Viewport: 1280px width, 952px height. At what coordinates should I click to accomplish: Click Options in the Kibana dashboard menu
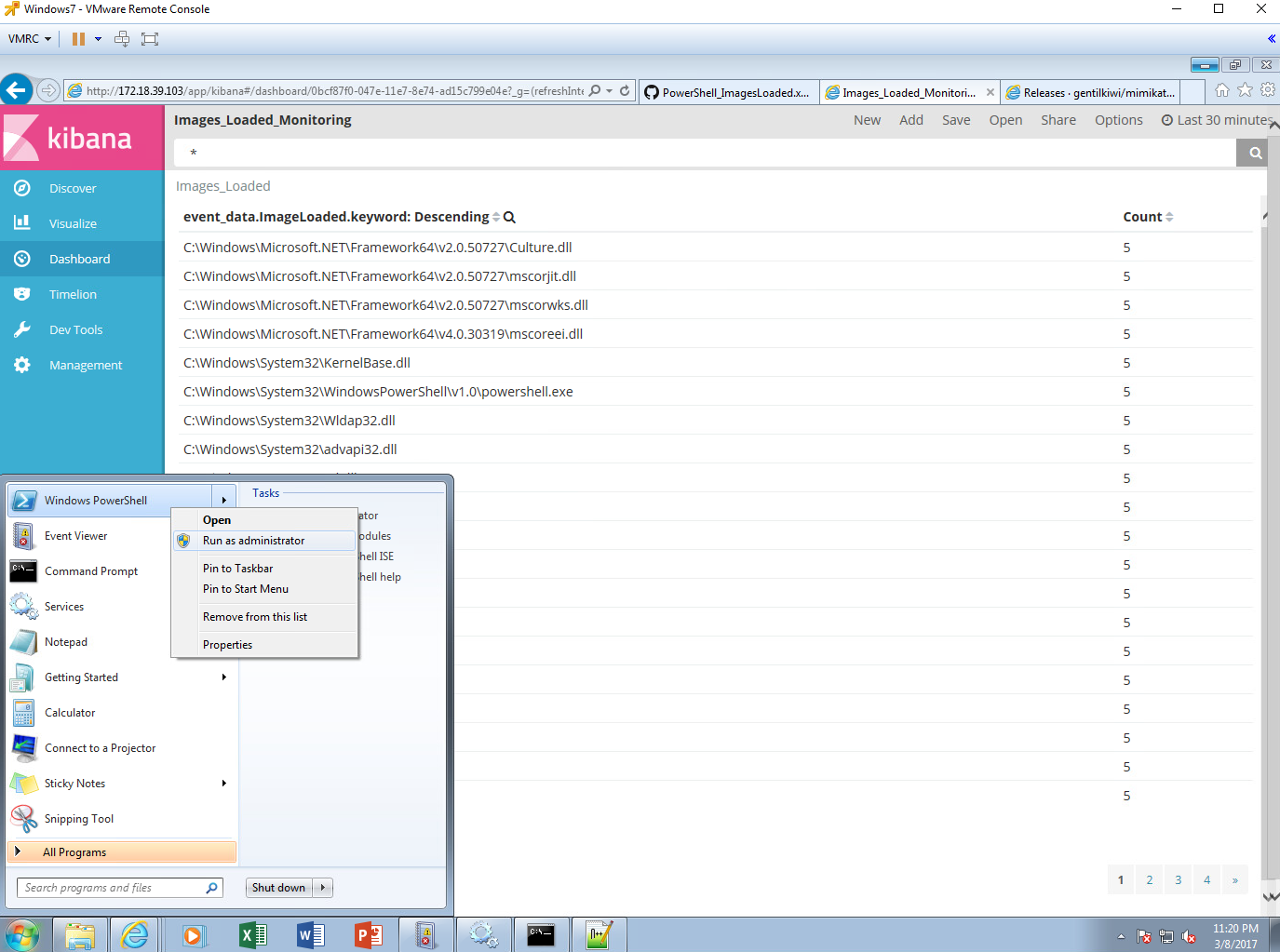tap(1119, 120)
